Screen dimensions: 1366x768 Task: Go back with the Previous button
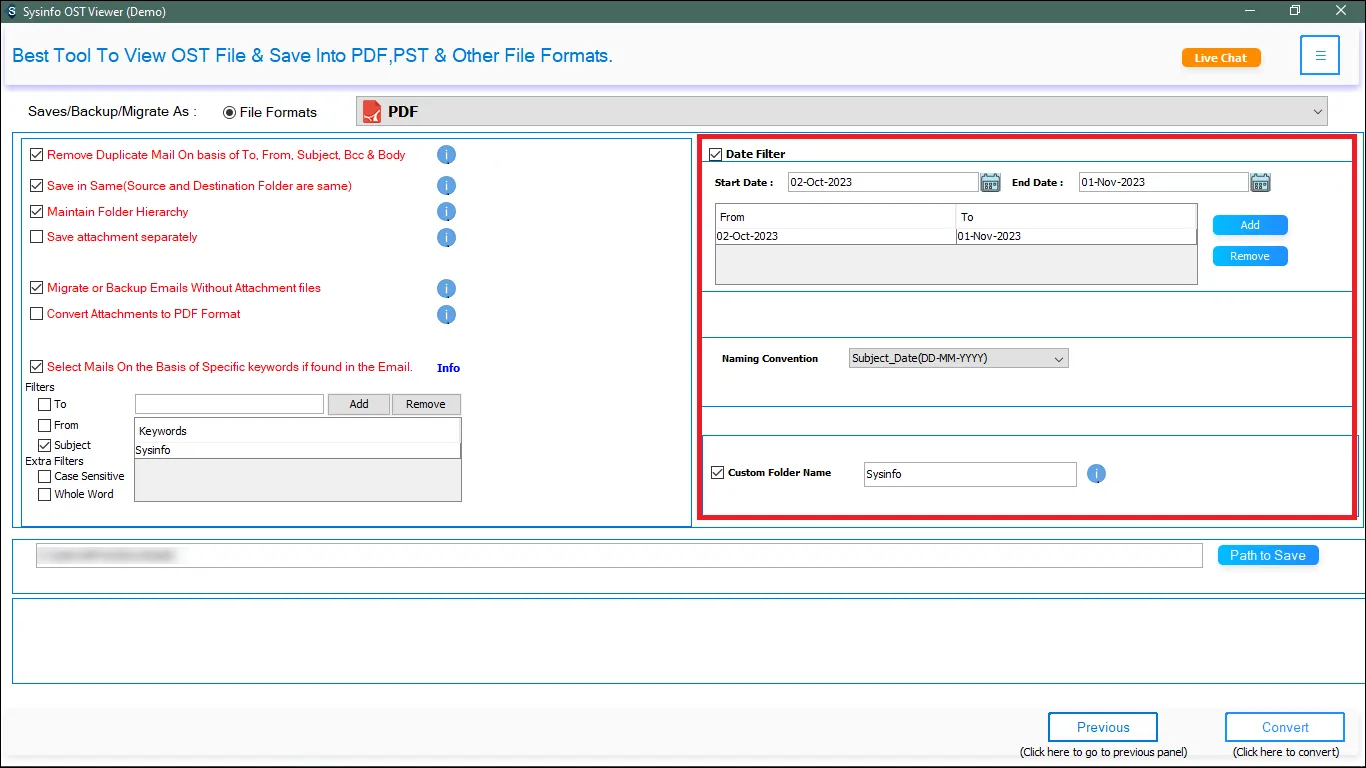coord(1102,727)
